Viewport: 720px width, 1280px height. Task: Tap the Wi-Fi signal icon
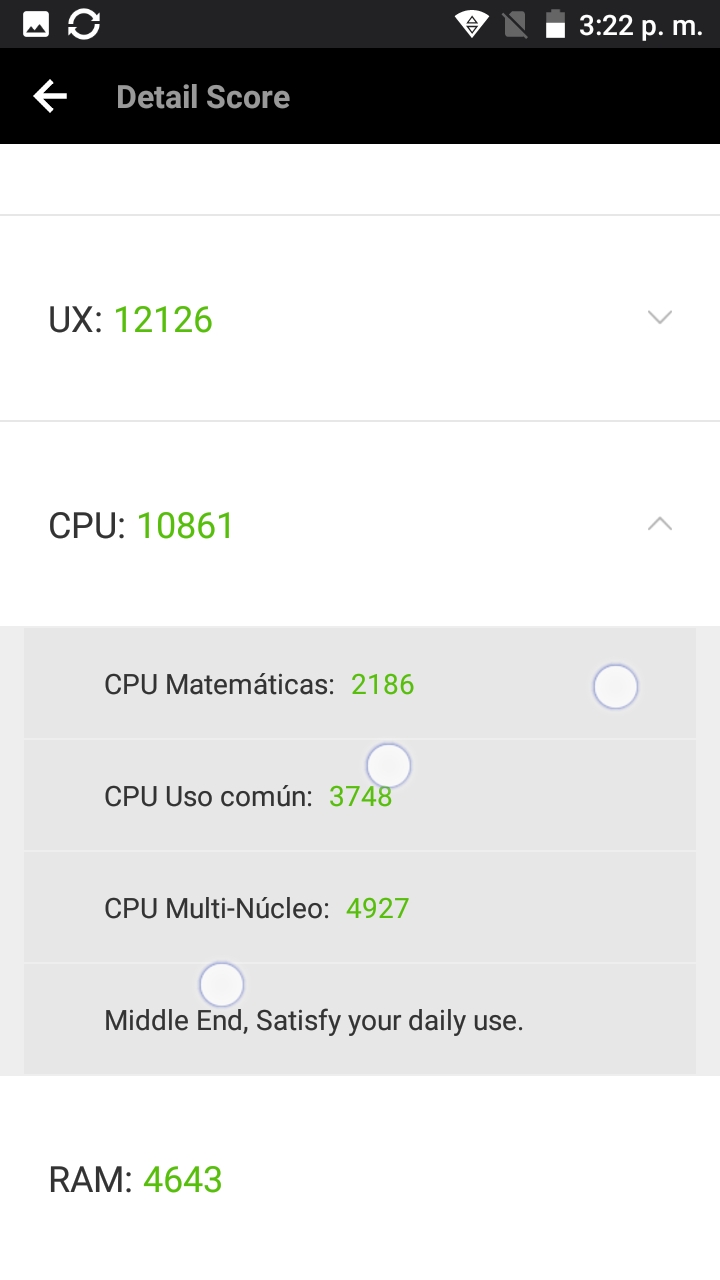tap(471, 24)
